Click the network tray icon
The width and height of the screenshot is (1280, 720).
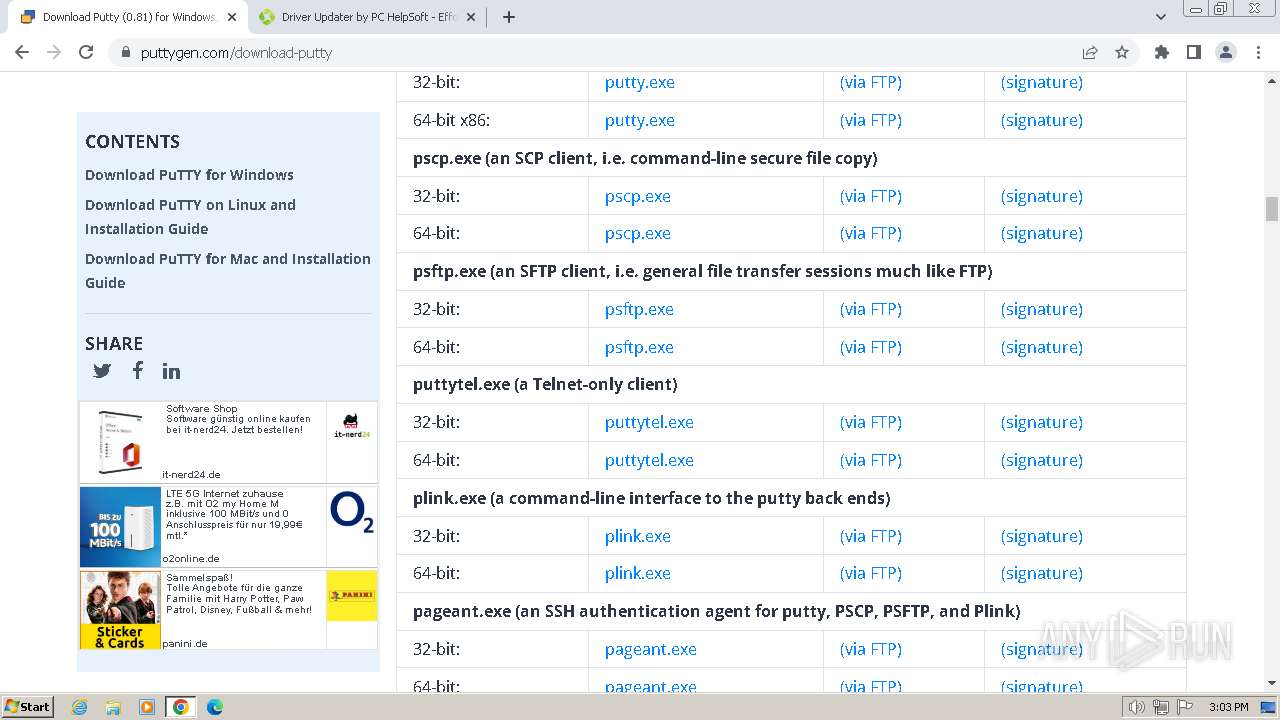pos(1161,707)
